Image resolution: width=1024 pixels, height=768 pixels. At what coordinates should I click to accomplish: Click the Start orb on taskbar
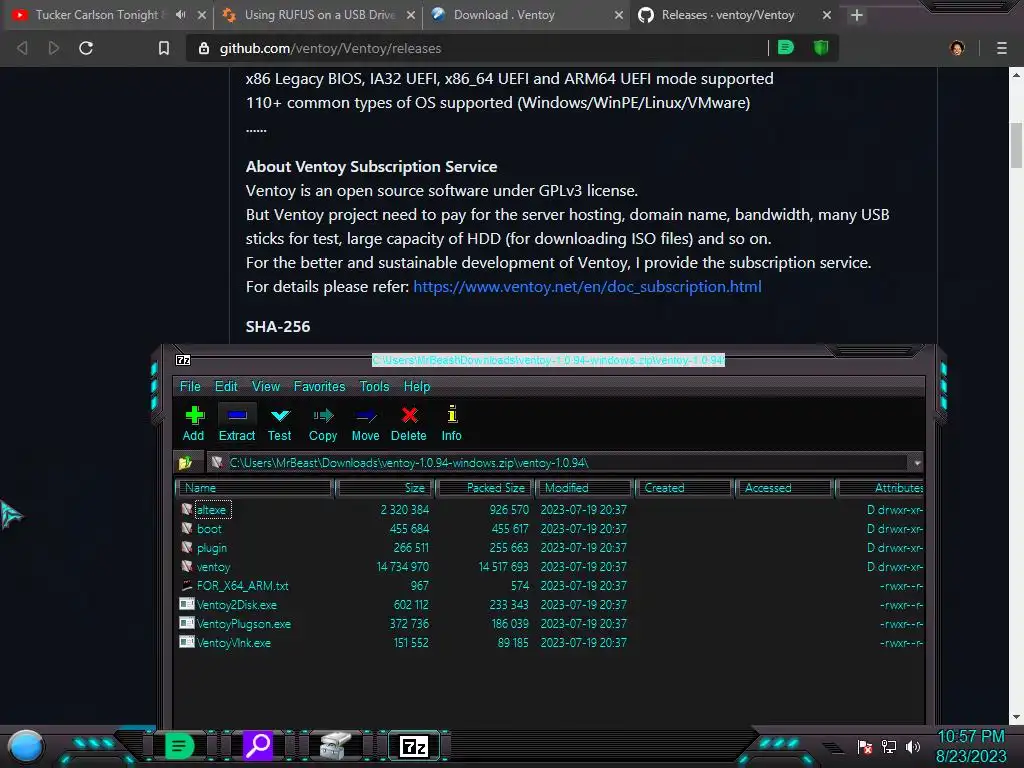[26, 746]
